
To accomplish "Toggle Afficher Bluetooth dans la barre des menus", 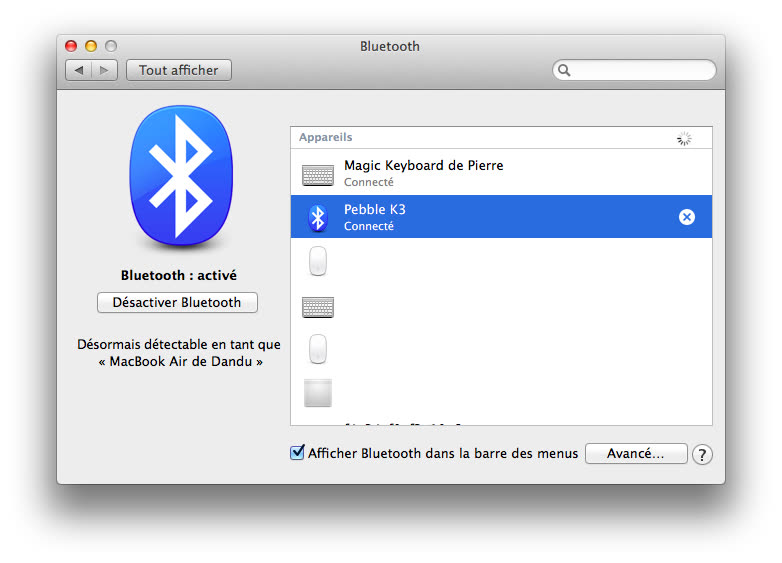I will [297, 453].
